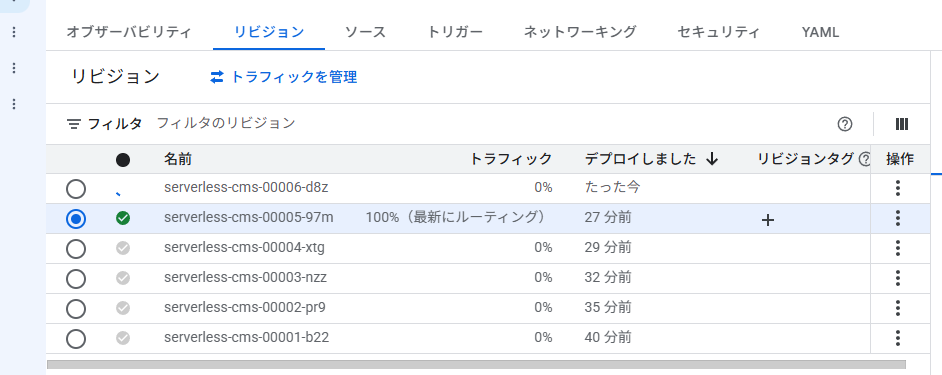
Task: Click revision name serverless-cms-00006-d8z
Action: pyautogui.click(x=246, y=188)
